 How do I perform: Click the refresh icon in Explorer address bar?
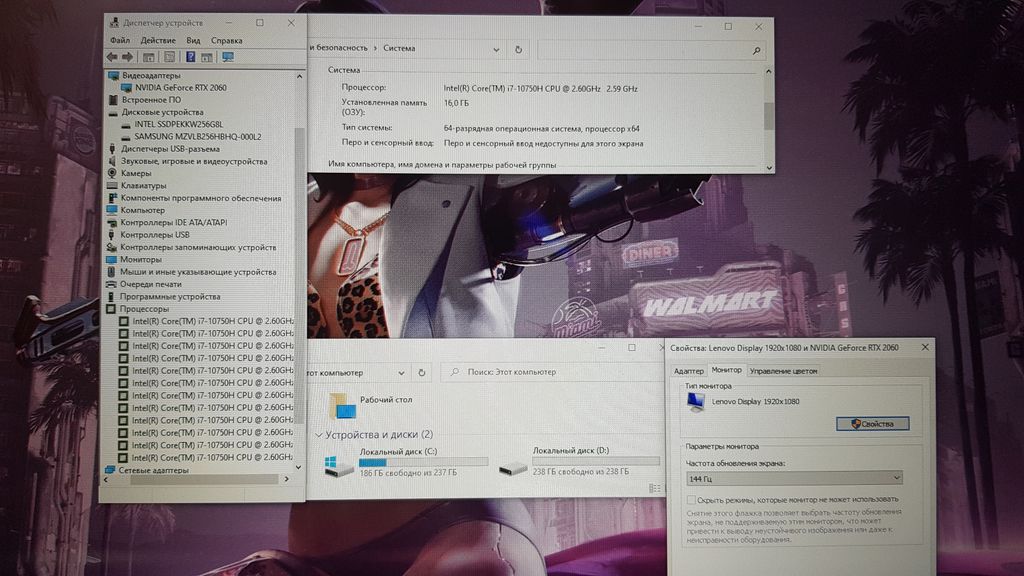(422, 372)
